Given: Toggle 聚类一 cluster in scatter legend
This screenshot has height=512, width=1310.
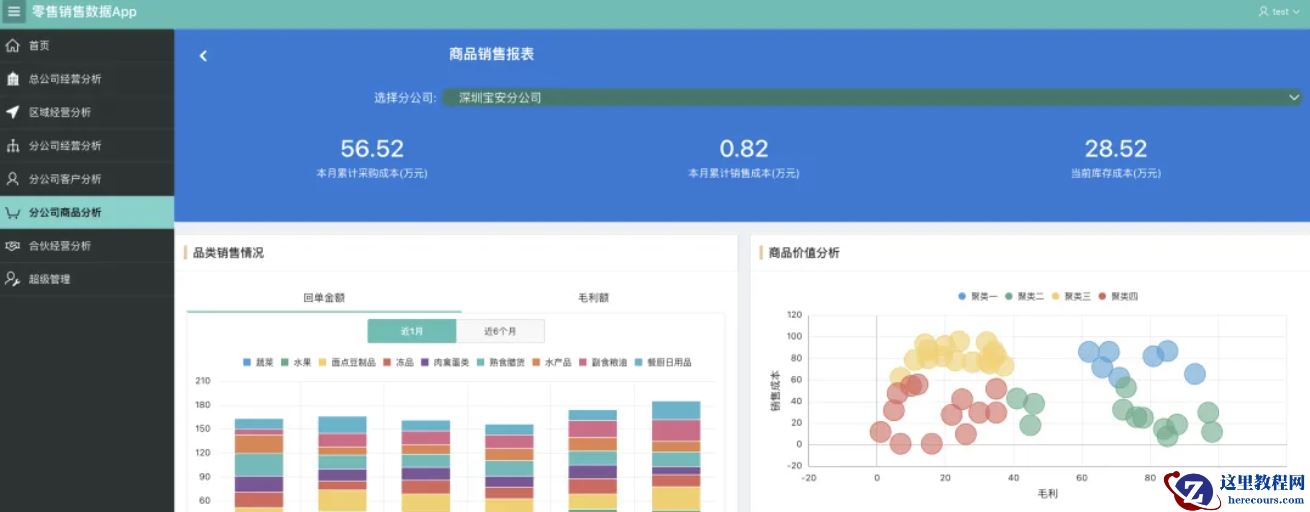Looking at the screenshot, I should point(977,296).
